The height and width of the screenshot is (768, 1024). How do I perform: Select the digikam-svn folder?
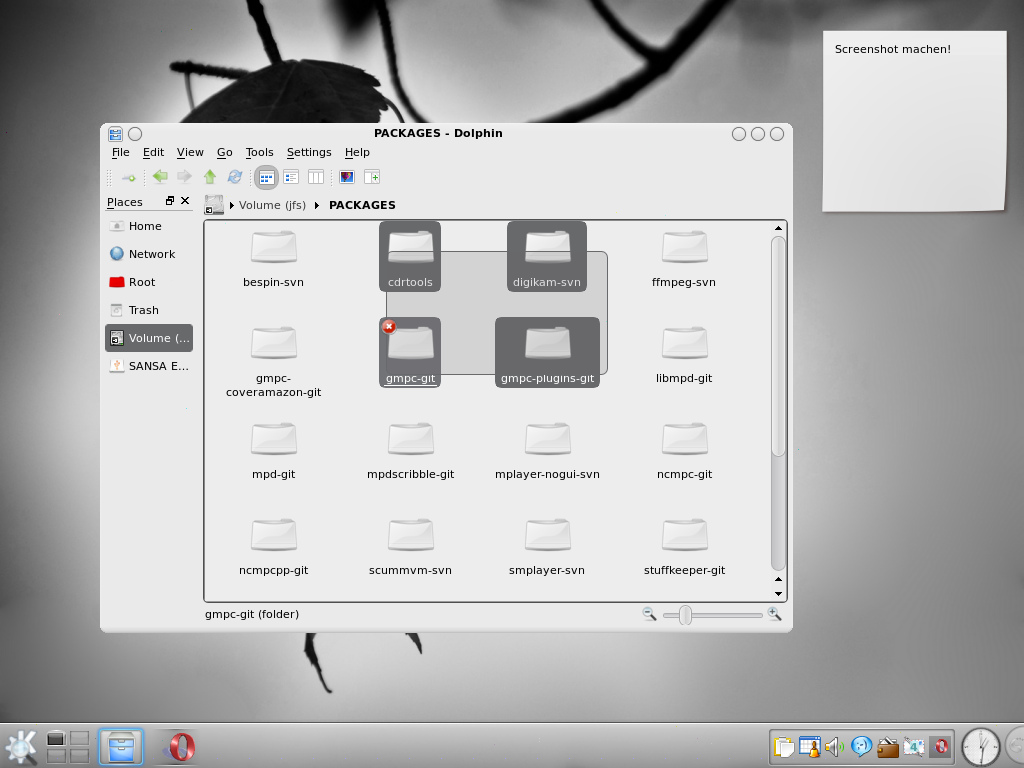(x=547, y=257)
